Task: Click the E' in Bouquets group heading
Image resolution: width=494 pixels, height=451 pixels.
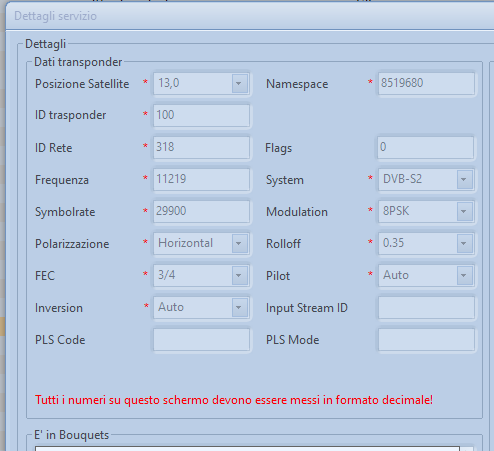Action: coord(71,435)
